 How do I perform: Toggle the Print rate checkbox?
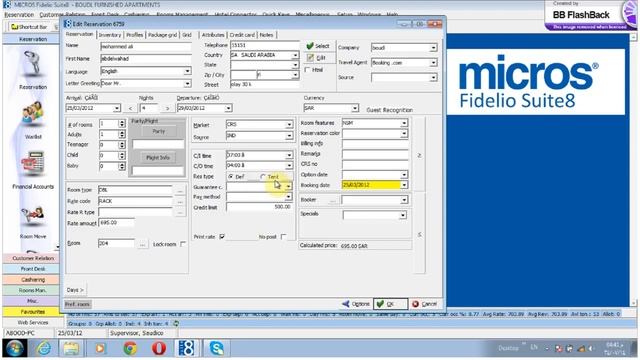(222, 237)
